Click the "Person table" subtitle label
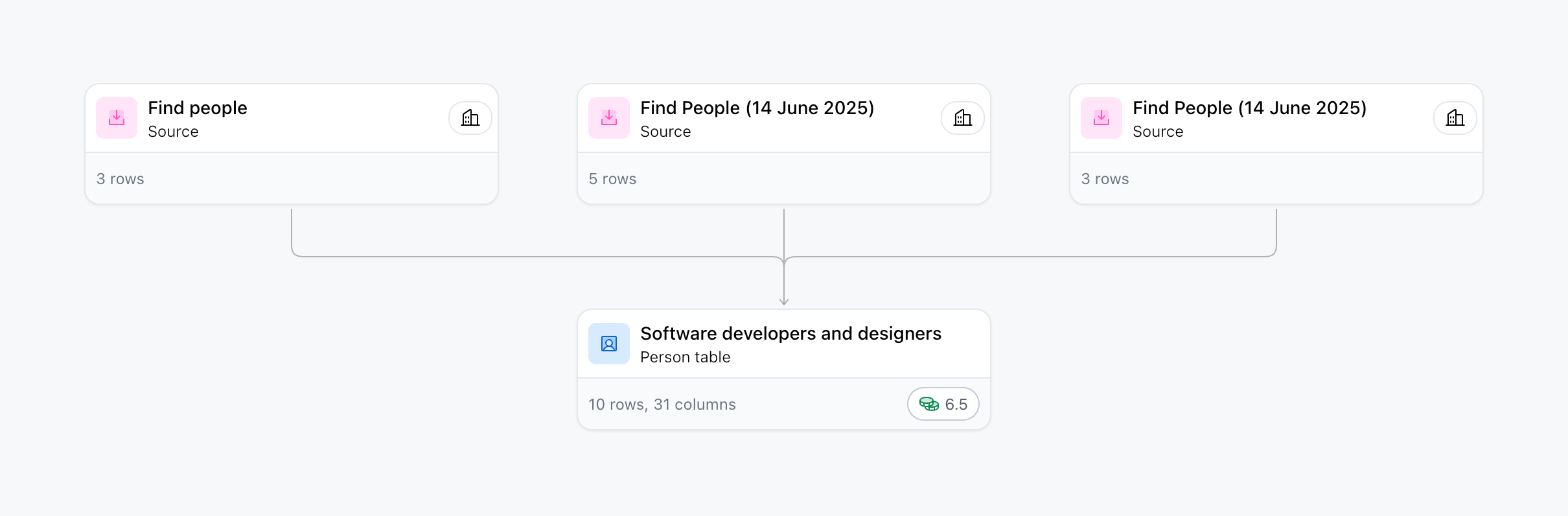Screen dimensions: 1568x516 [685, 357]
